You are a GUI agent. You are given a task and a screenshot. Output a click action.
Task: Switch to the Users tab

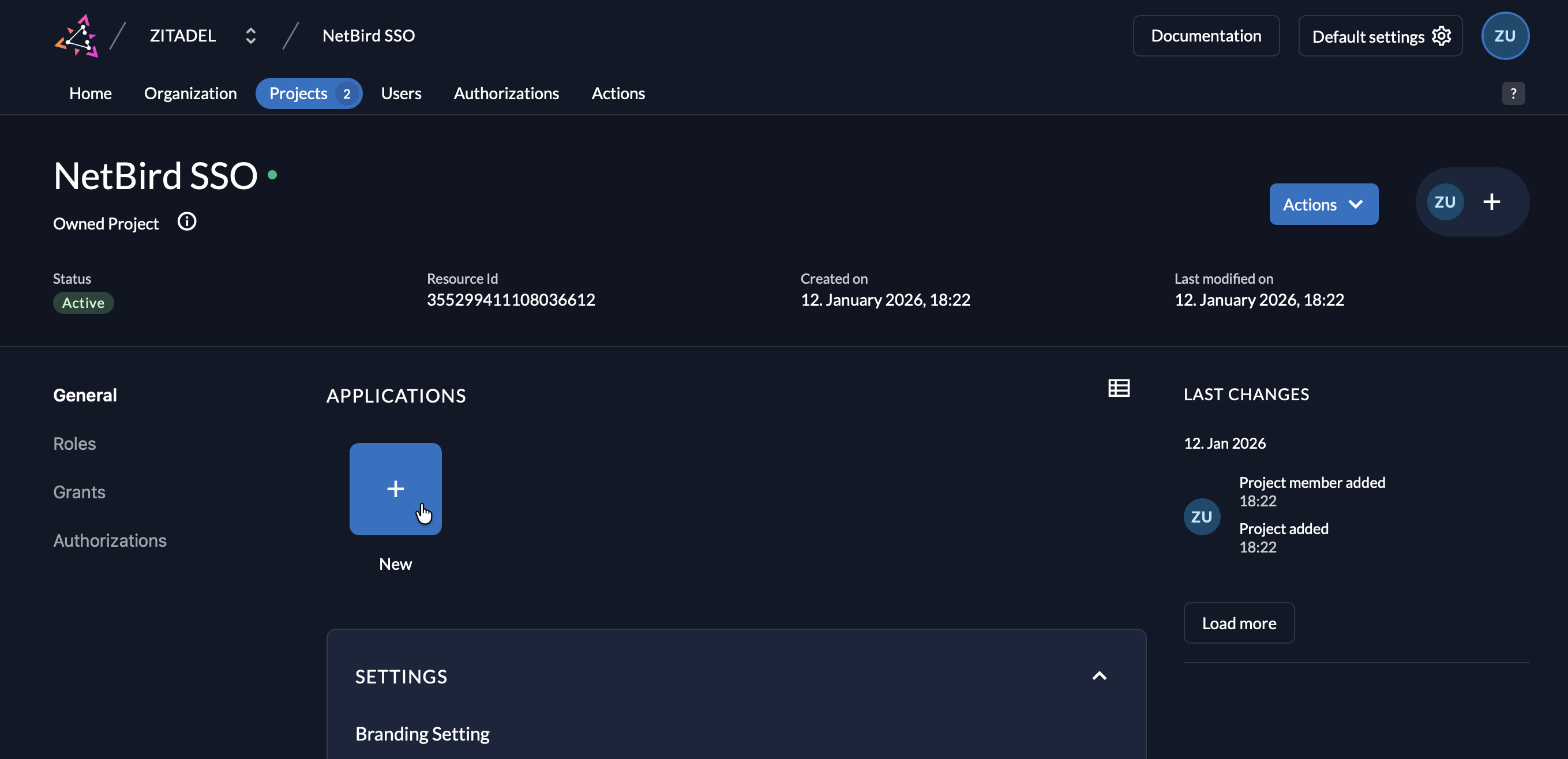coord(401,93)
